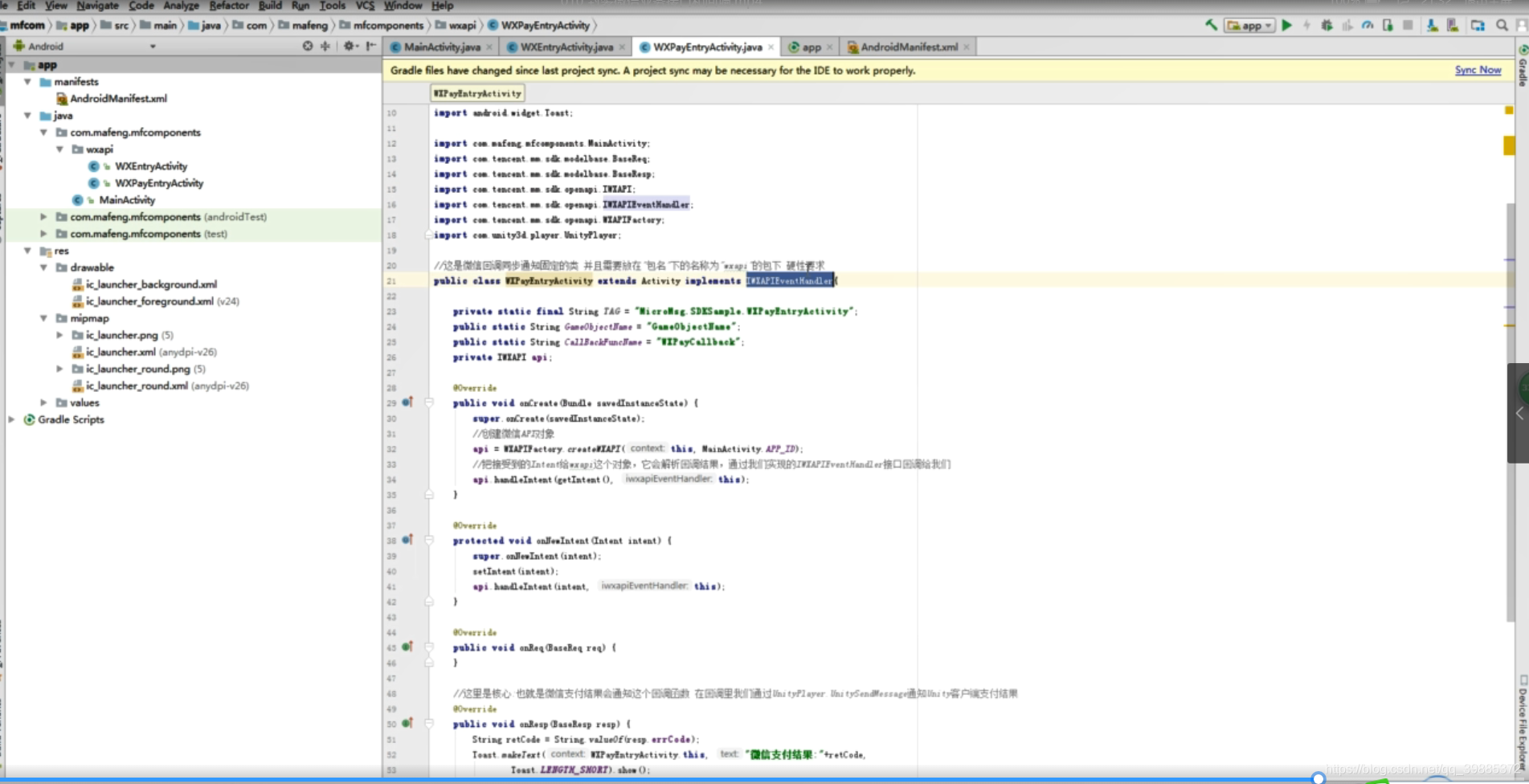Click the Stop square button
Screen dimensions: 1529x784
pos(1408,26)
